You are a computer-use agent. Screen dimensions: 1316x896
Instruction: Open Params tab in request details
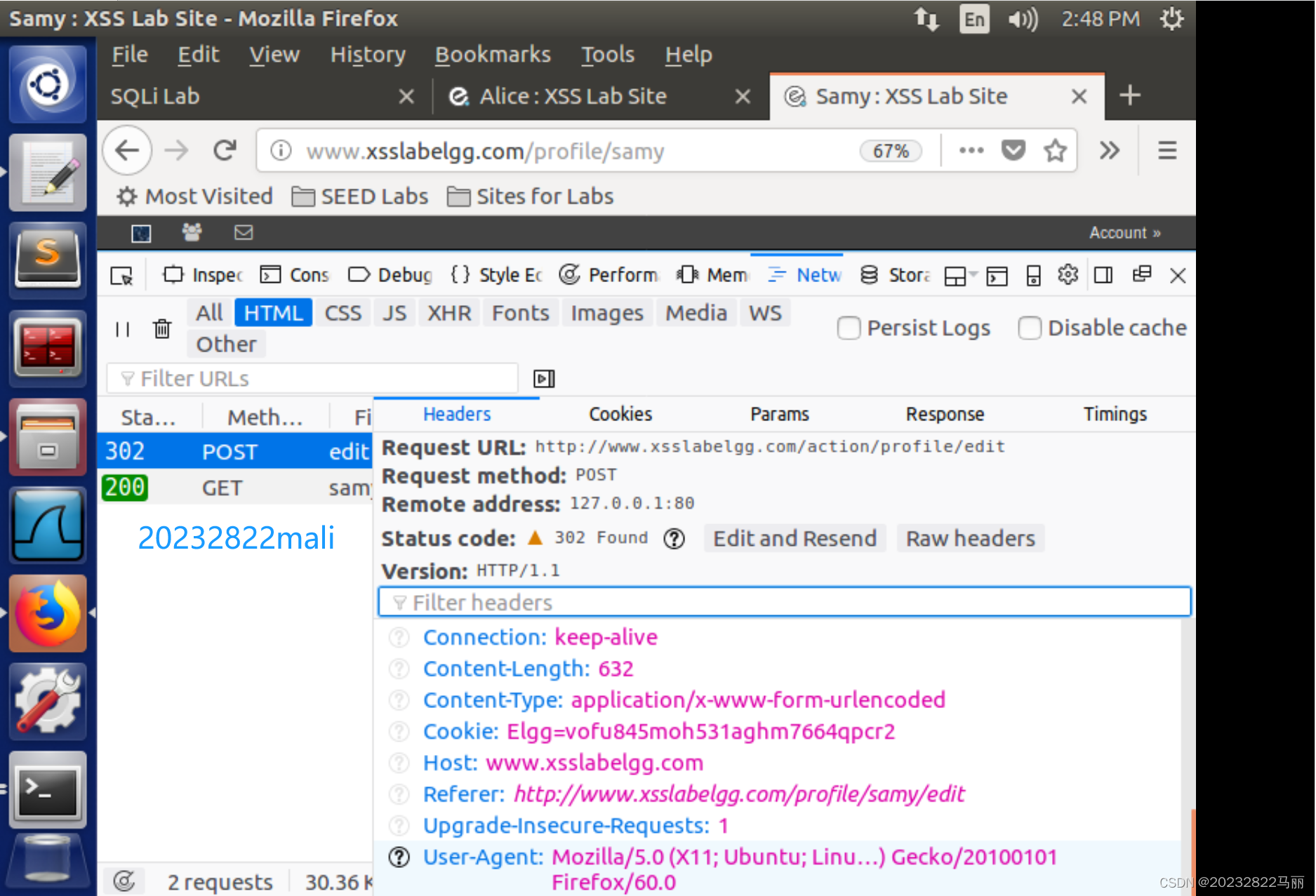click(x=779, y=414)
